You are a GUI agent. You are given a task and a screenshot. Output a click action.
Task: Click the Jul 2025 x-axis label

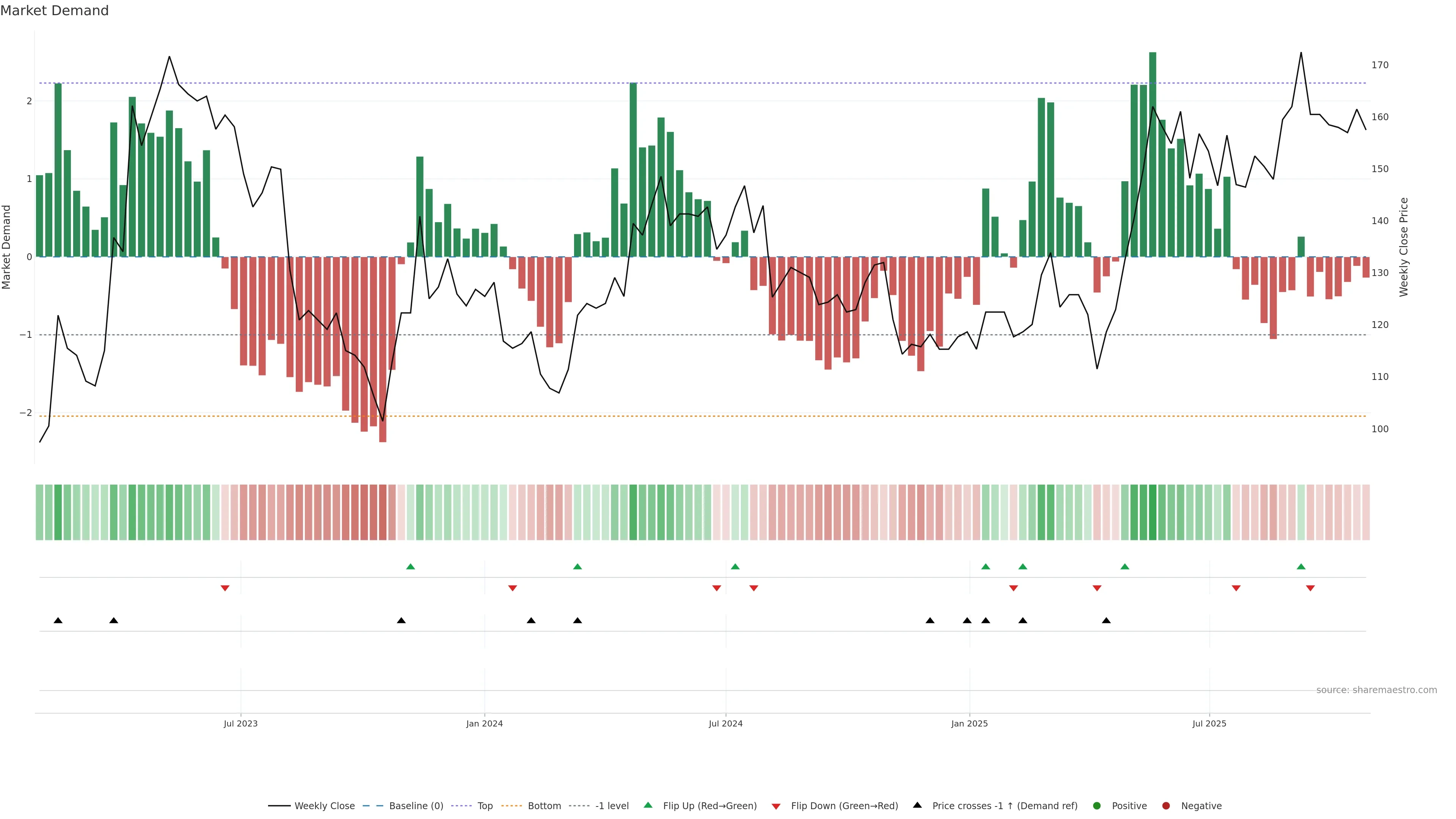[x=1209, y=723]
